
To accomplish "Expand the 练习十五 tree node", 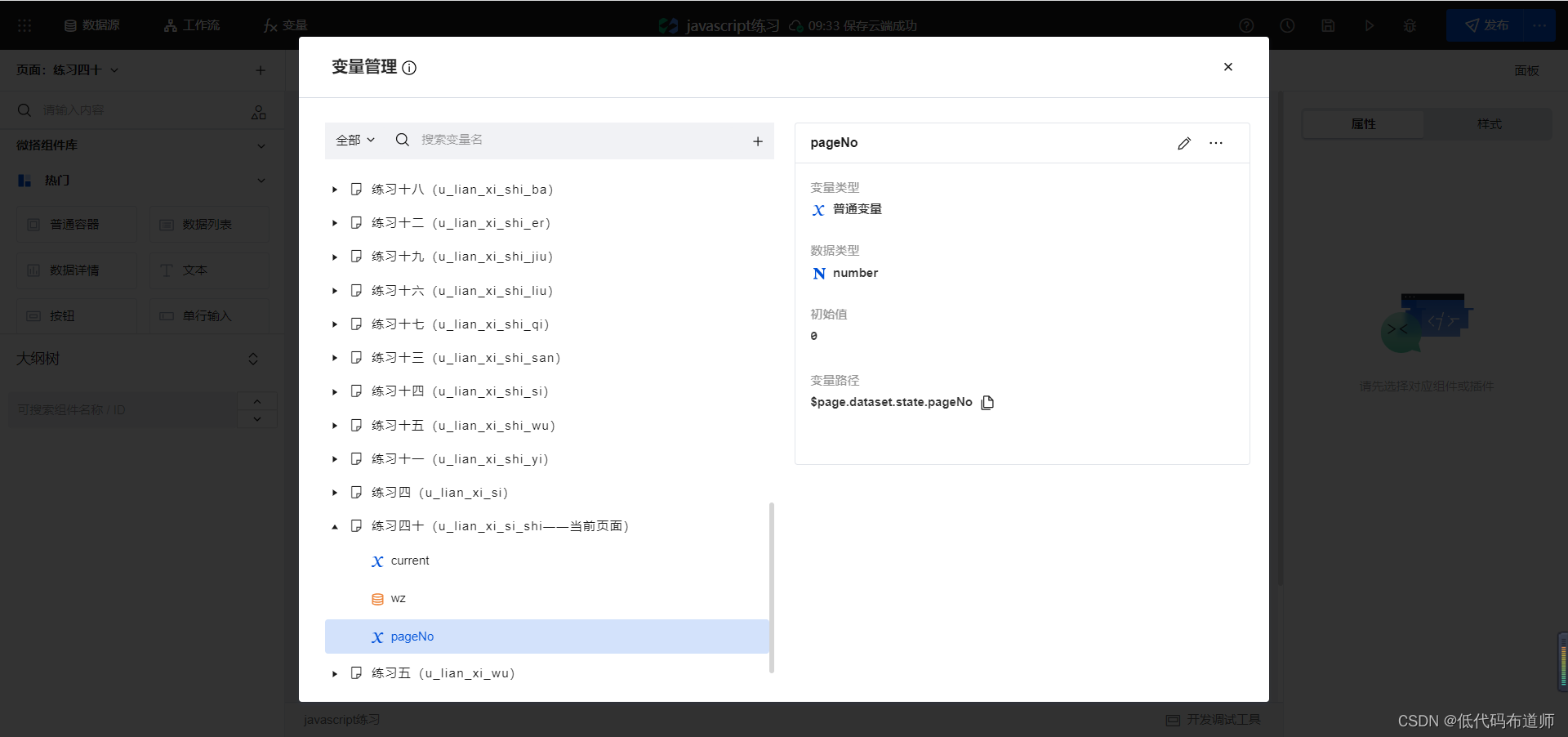I will 335,426.
